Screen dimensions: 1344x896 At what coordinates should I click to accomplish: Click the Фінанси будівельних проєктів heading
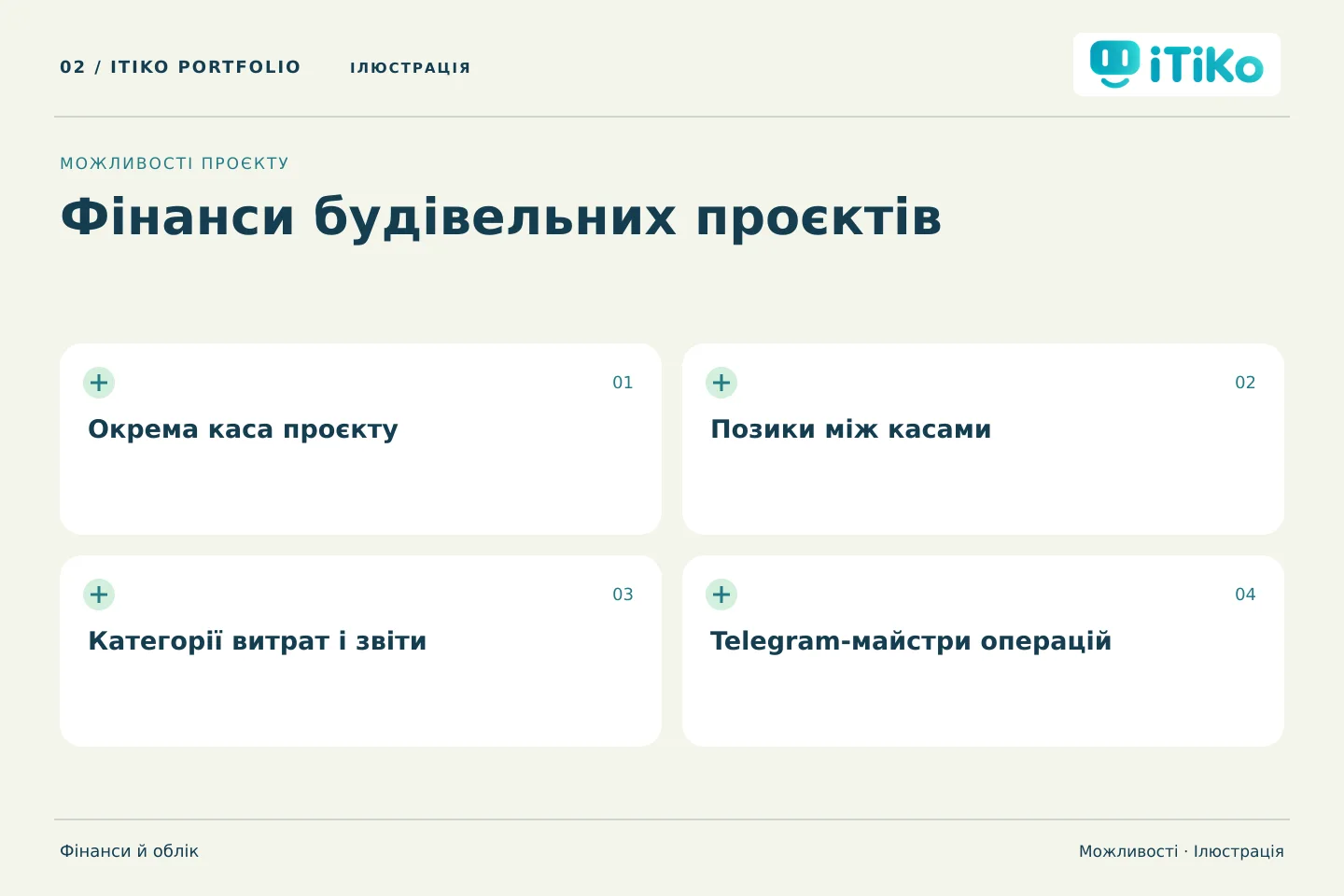pyautogui.click(x=500, y=217)
